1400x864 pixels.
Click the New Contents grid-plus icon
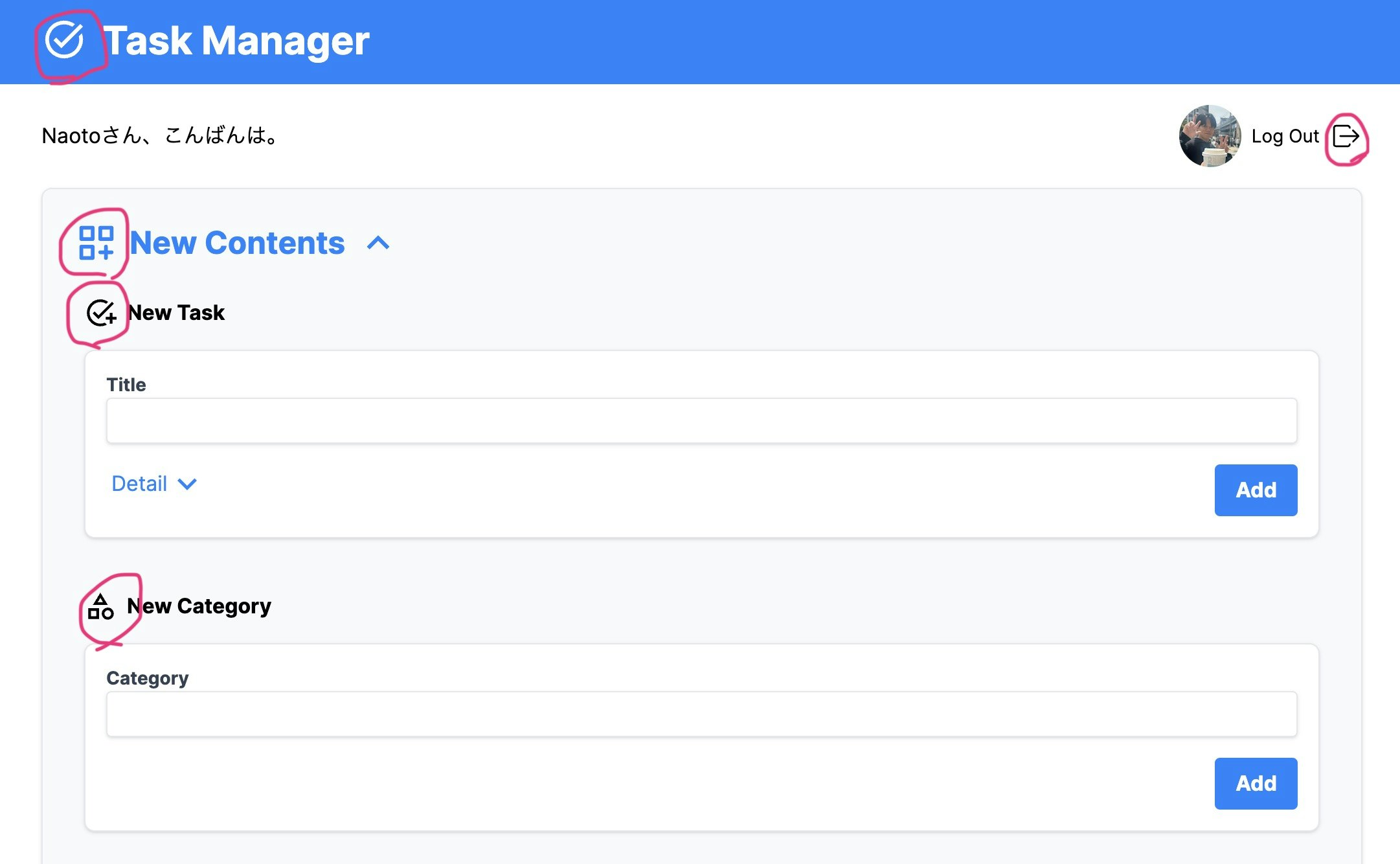[x=96, y=243]
